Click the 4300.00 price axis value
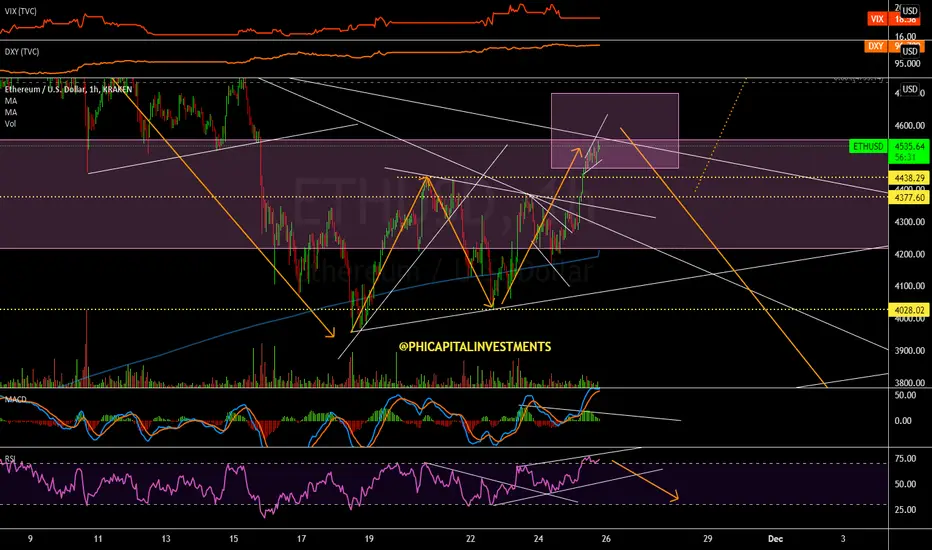Screen dimensions: 932x550 [909, 222]
